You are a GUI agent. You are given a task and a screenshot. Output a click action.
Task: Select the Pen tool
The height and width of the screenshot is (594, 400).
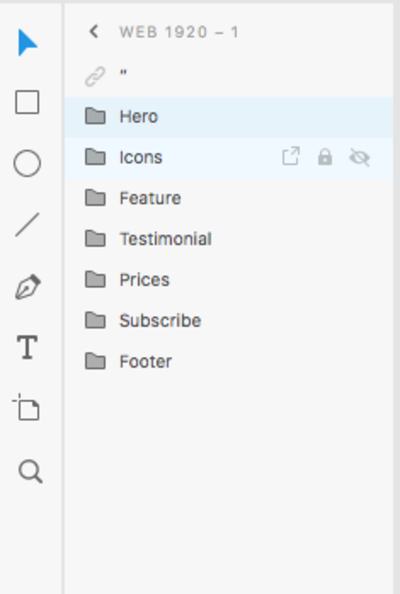28,287
